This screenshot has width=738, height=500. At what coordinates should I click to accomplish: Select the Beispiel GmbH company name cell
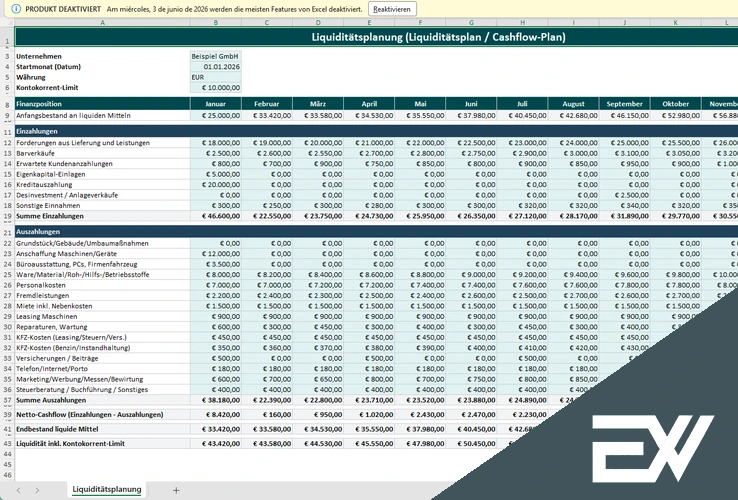coord(216,56)
